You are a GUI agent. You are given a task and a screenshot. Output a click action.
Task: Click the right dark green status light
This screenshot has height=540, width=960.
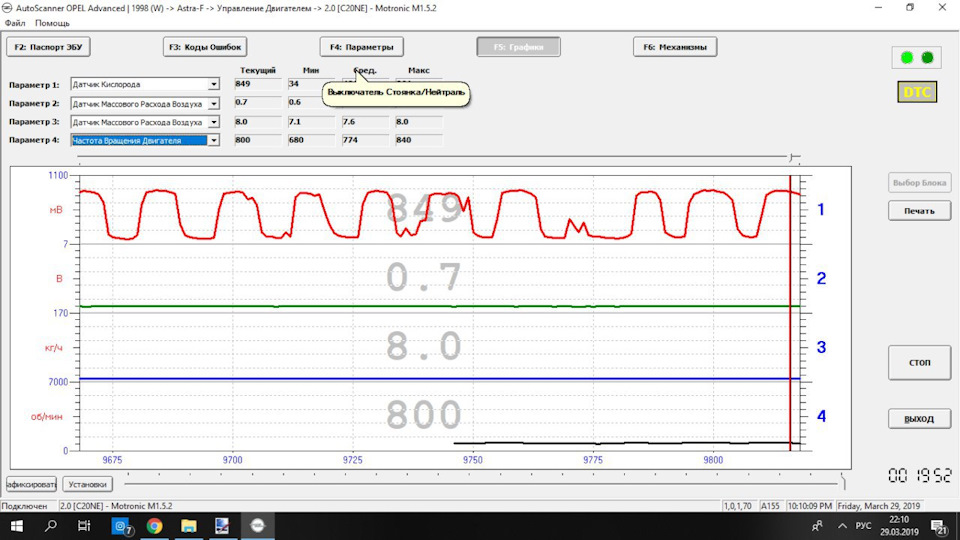[x=928, y=58]
